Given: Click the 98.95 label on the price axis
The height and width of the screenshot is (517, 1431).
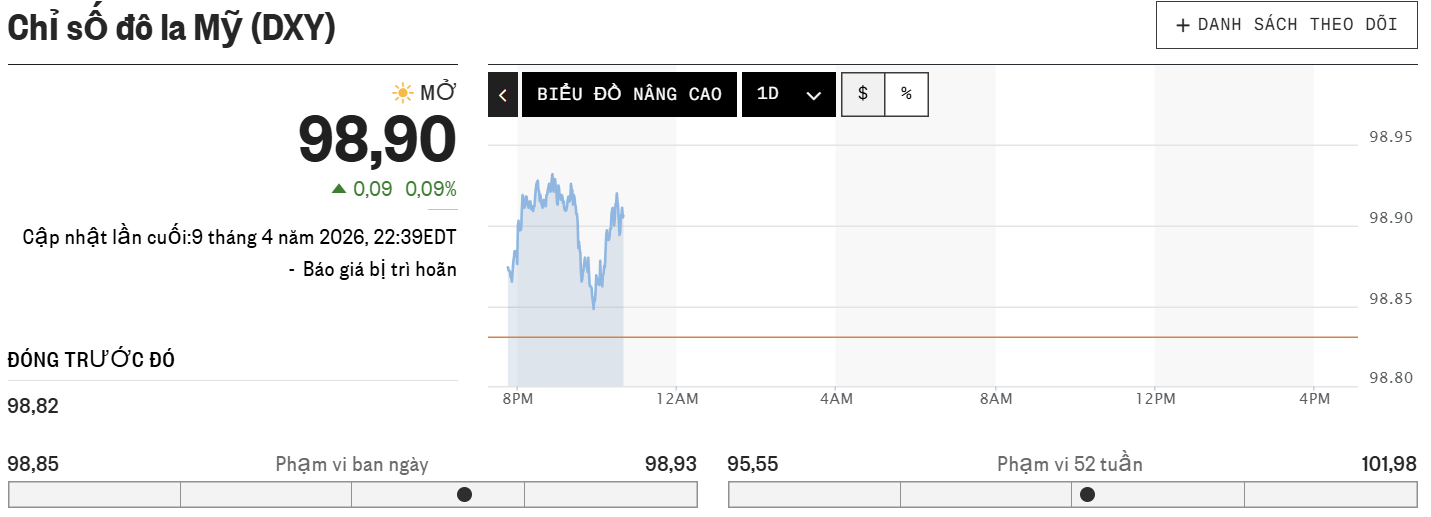Looking at the screenshot, I should 1390,137.
